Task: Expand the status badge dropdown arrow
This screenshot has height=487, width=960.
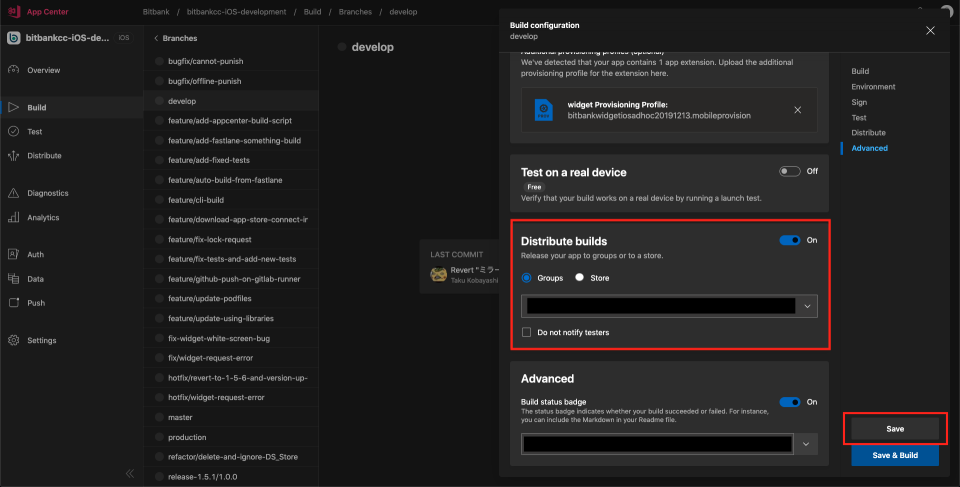Action: point(806,444)
